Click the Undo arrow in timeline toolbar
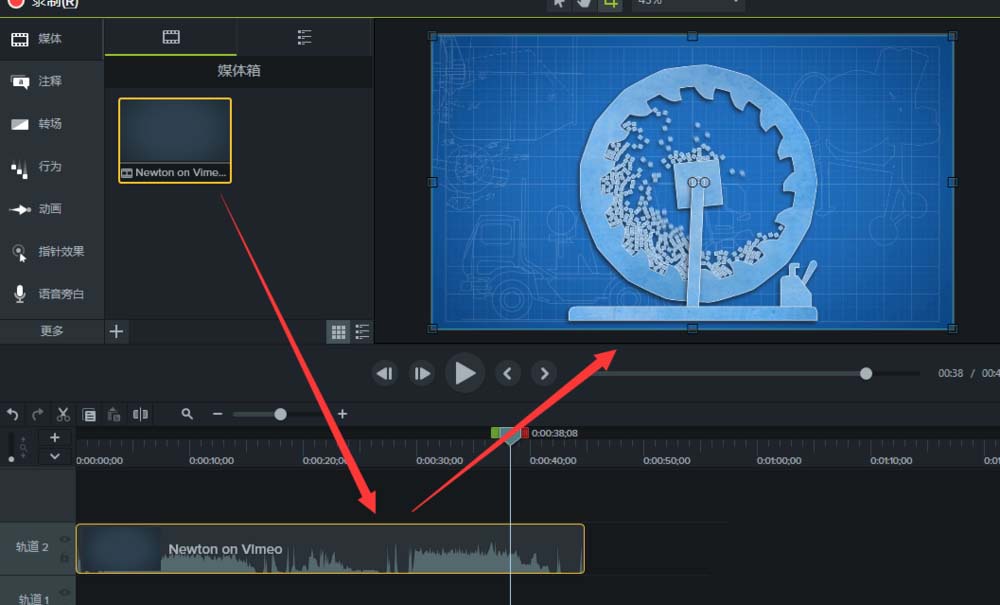Viewport: 1000px width, 605px height. (12, 414)
